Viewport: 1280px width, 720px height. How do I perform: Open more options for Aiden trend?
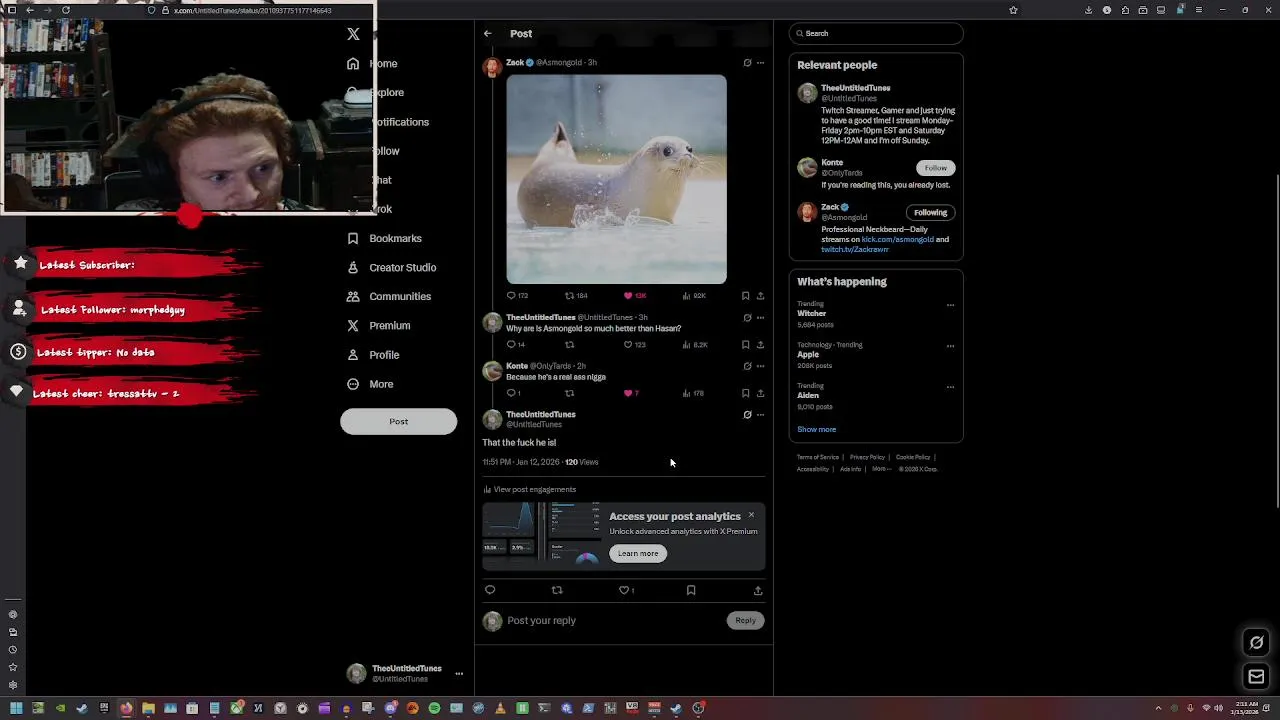tap(950, 387)
